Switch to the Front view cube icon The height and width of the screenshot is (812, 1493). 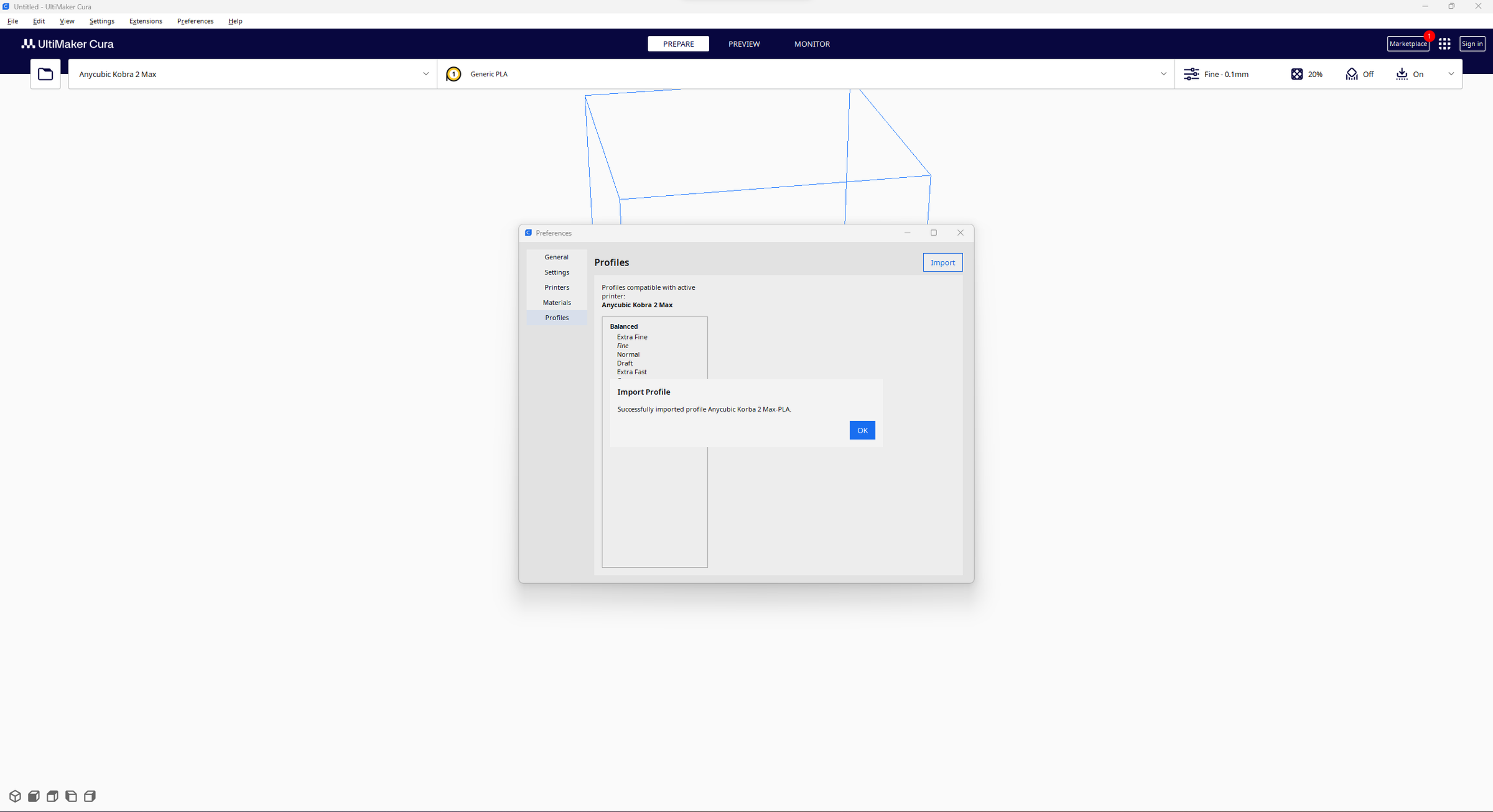33,796
